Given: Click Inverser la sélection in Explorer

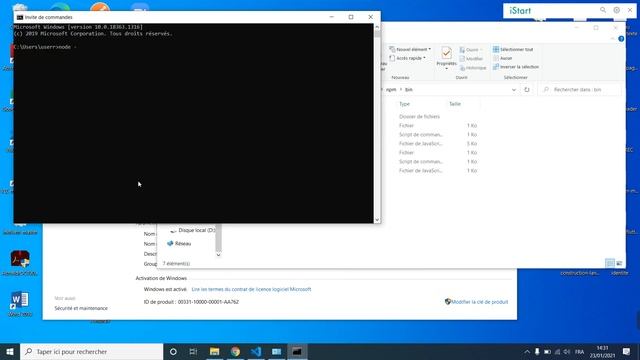Looking at the screenshot, I should tap(516, 67).
